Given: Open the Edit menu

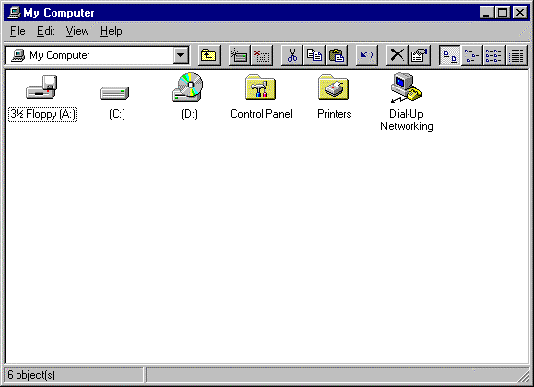Looking at the screenshot, I should click(46, 31).
